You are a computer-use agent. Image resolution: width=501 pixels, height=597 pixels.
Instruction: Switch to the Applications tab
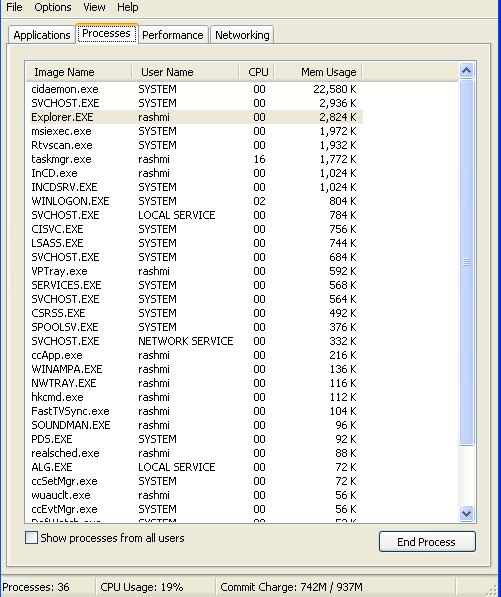pyautogui.click(x=42, y=35)
